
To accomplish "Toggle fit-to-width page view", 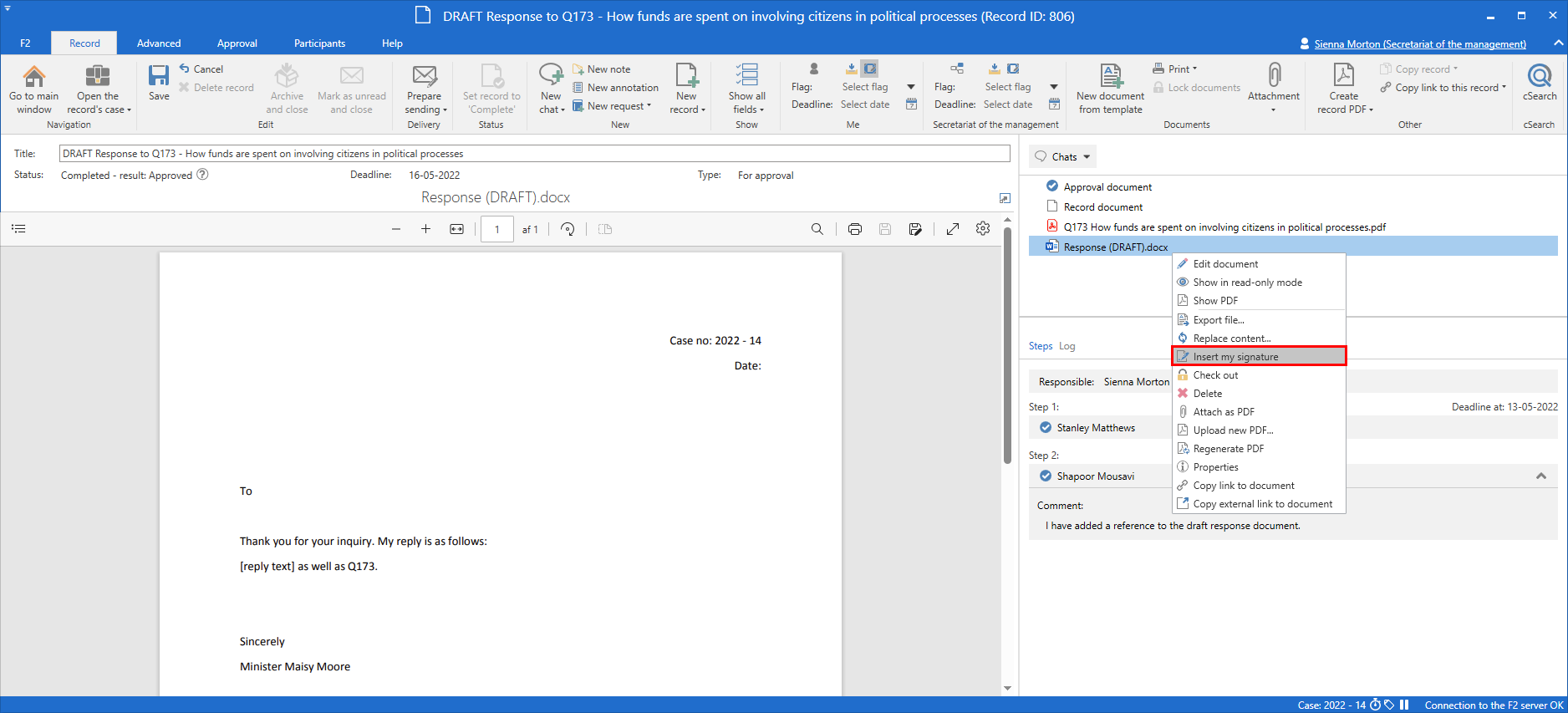I will (x=456, y=229).
